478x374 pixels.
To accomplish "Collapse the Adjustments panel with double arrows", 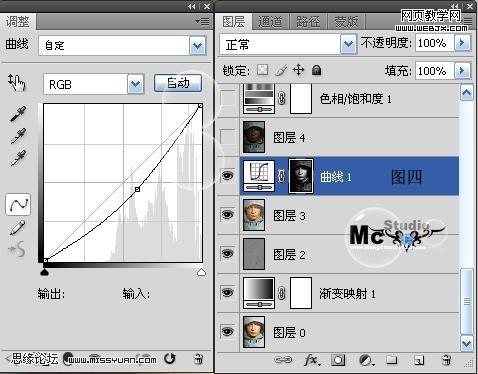I will [191, 6].
